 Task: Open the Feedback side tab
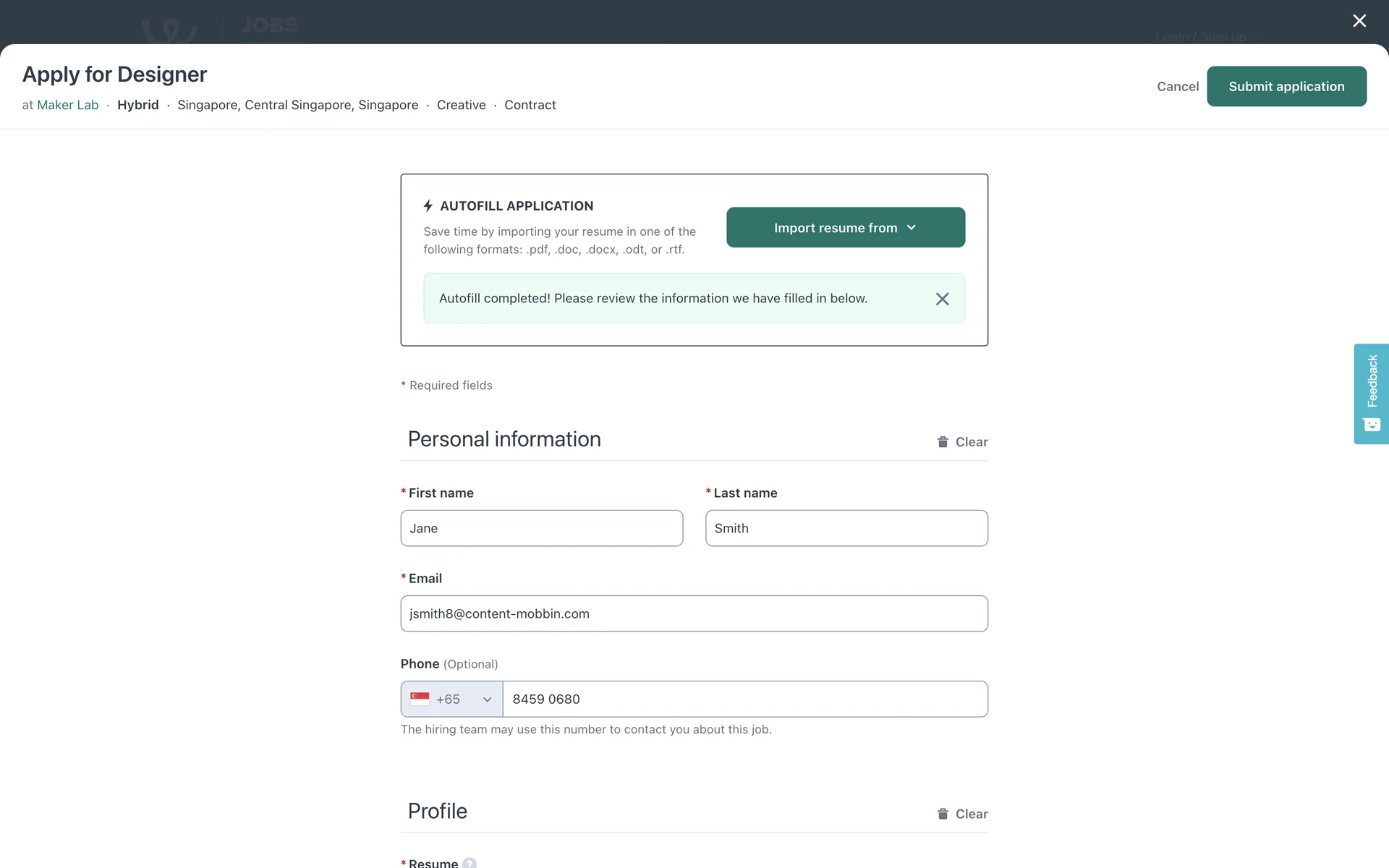[1372, 382]
